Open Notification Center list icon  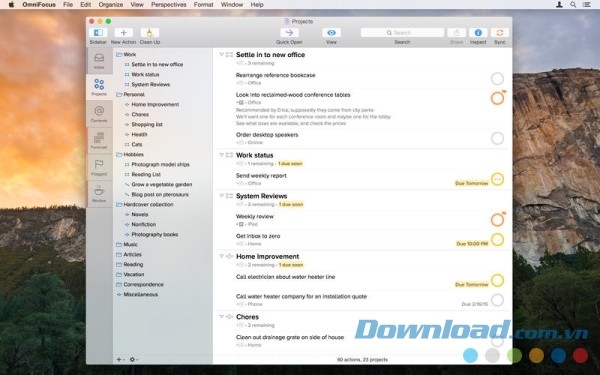tap(587, 5)
